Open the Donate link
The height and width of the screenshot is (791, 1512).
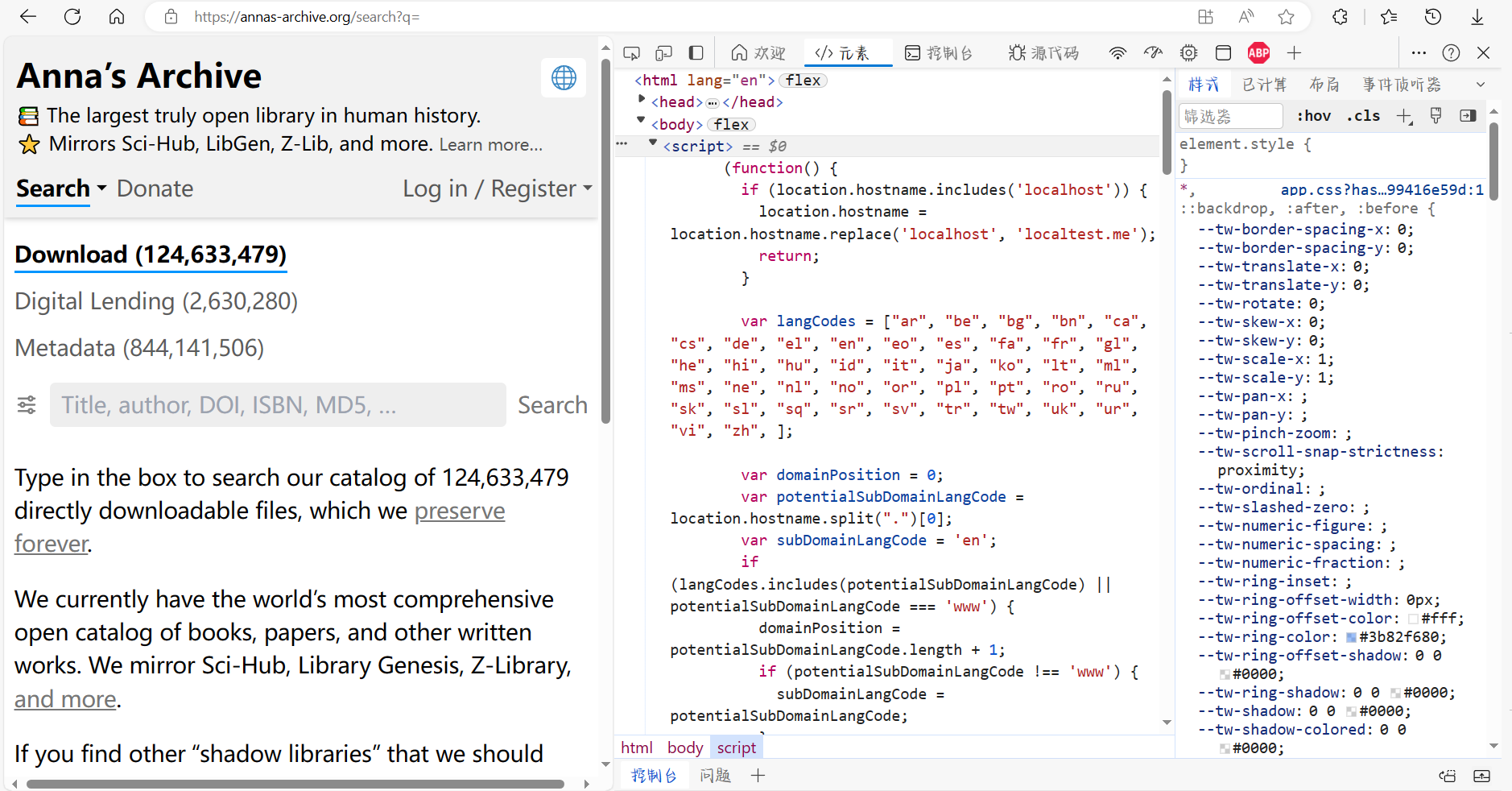[155, 188]
